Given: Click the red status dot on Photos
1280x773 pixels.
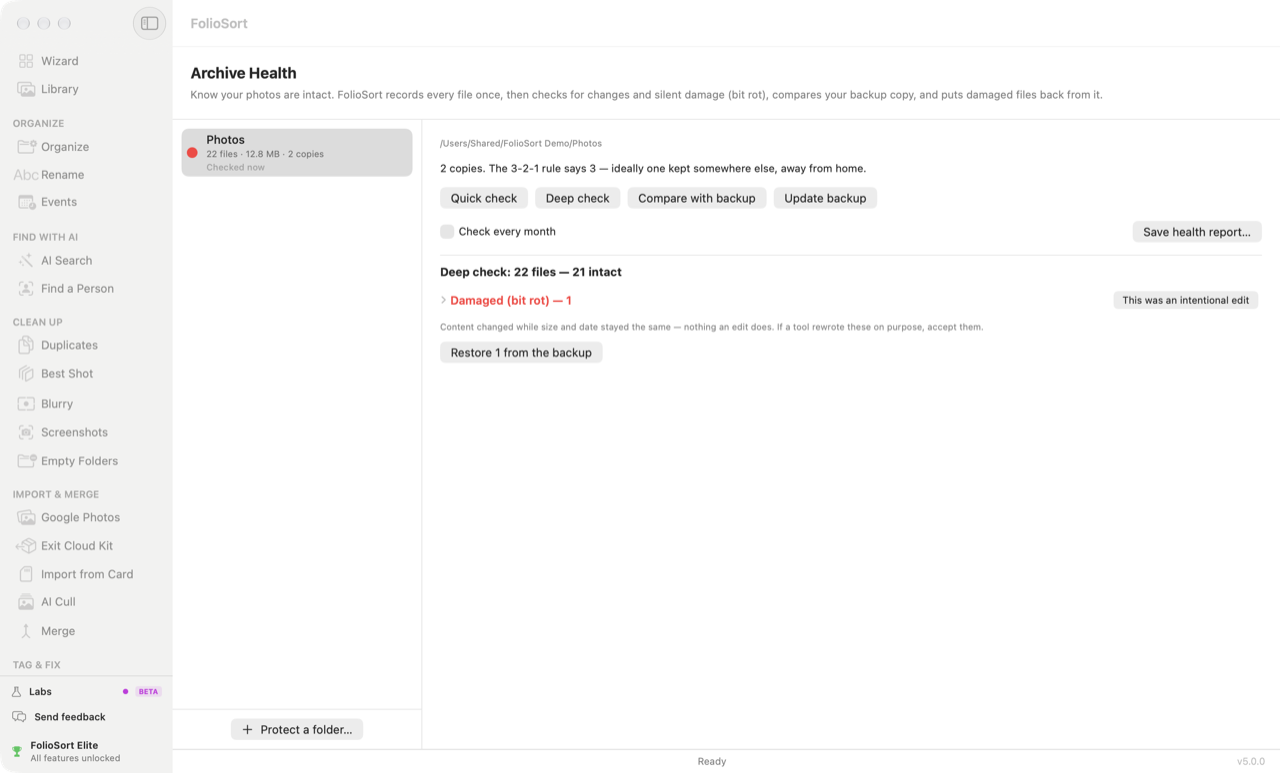Looking at the screenshot, I should point(192,153).
